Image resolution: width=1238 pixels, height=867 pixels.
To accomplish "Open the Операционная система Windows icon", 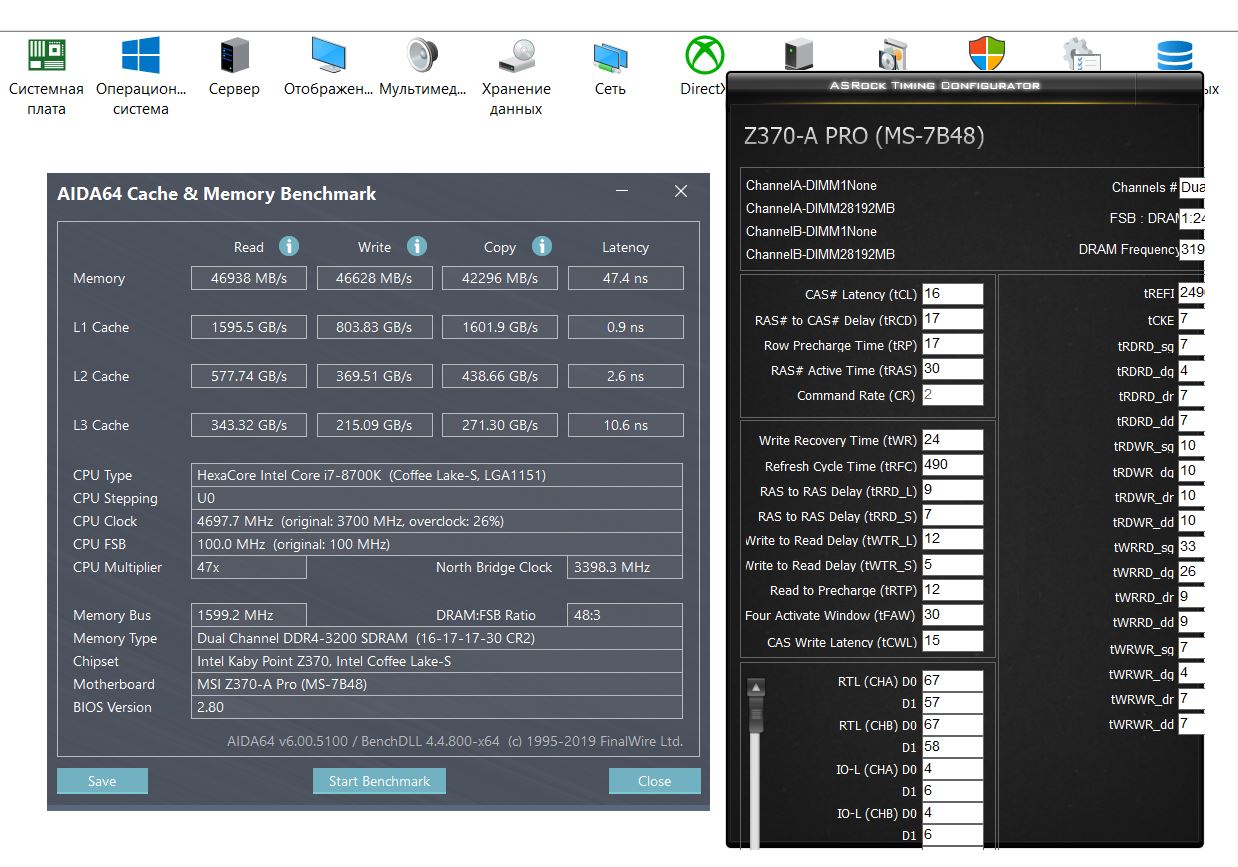I will click(x=141, y=55).
